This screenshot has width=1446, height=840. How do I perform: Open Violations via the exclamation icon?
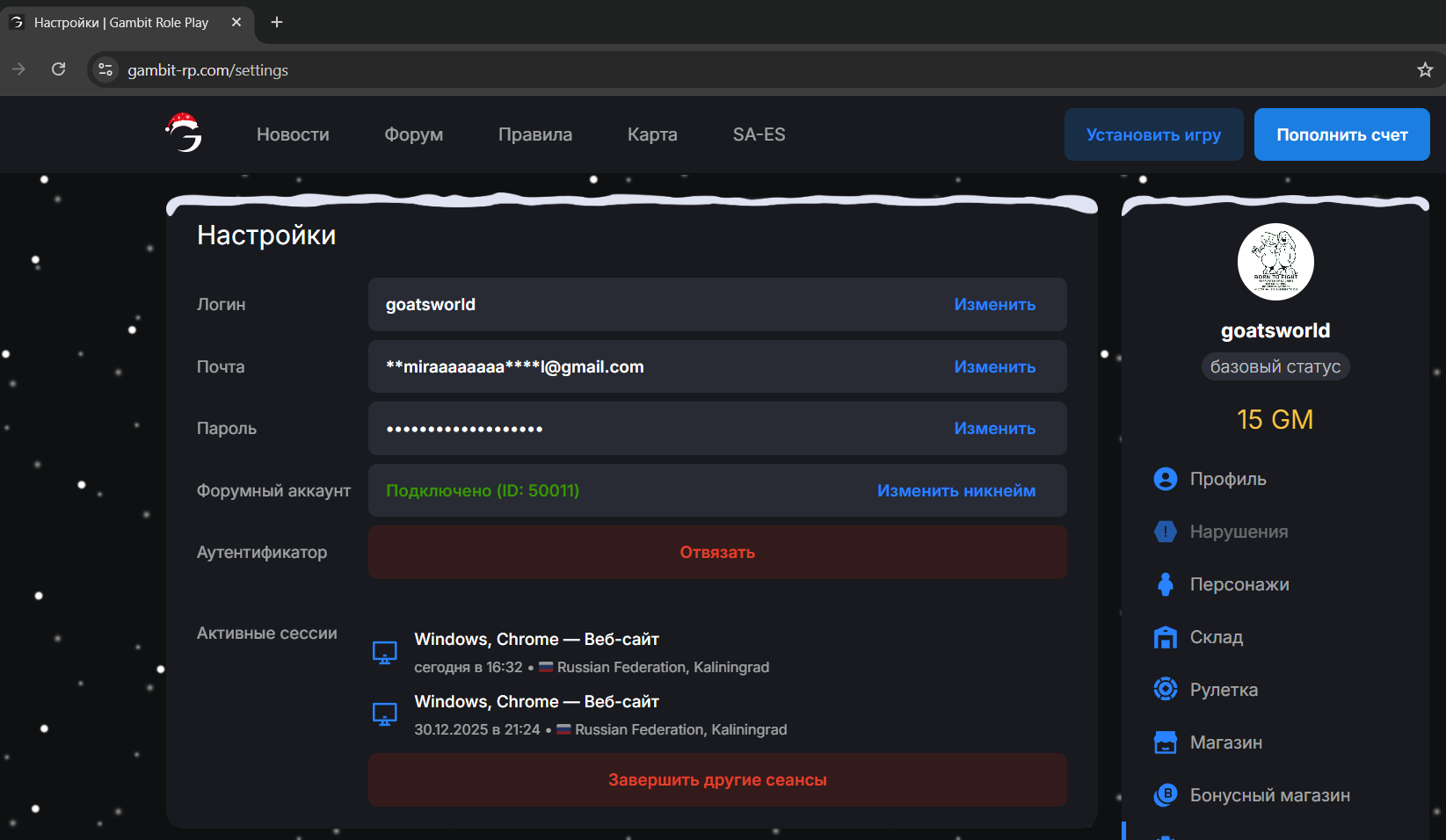(1165, 532)
